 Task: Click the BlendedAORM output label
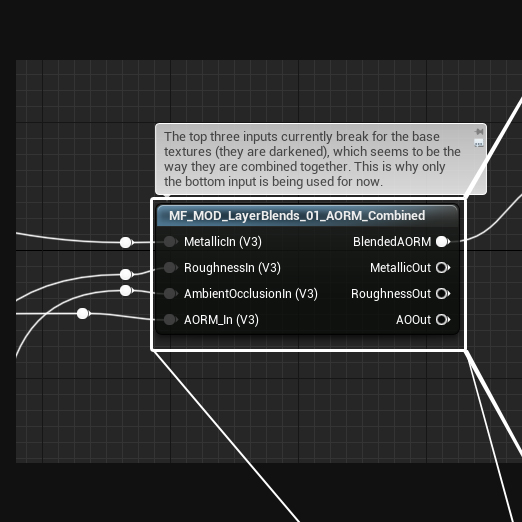click(392, 242)
